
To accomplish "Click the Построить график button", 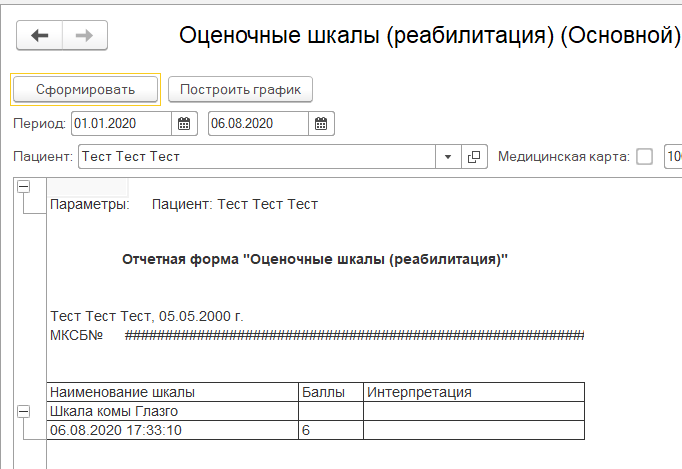I will [240, 89].
